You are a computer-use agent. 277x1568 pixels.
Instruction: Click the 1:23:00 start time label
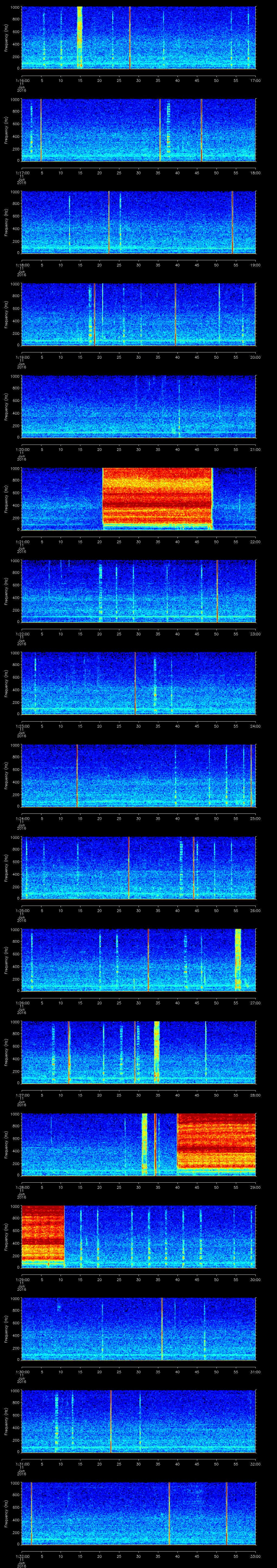(x=22, y=726)
